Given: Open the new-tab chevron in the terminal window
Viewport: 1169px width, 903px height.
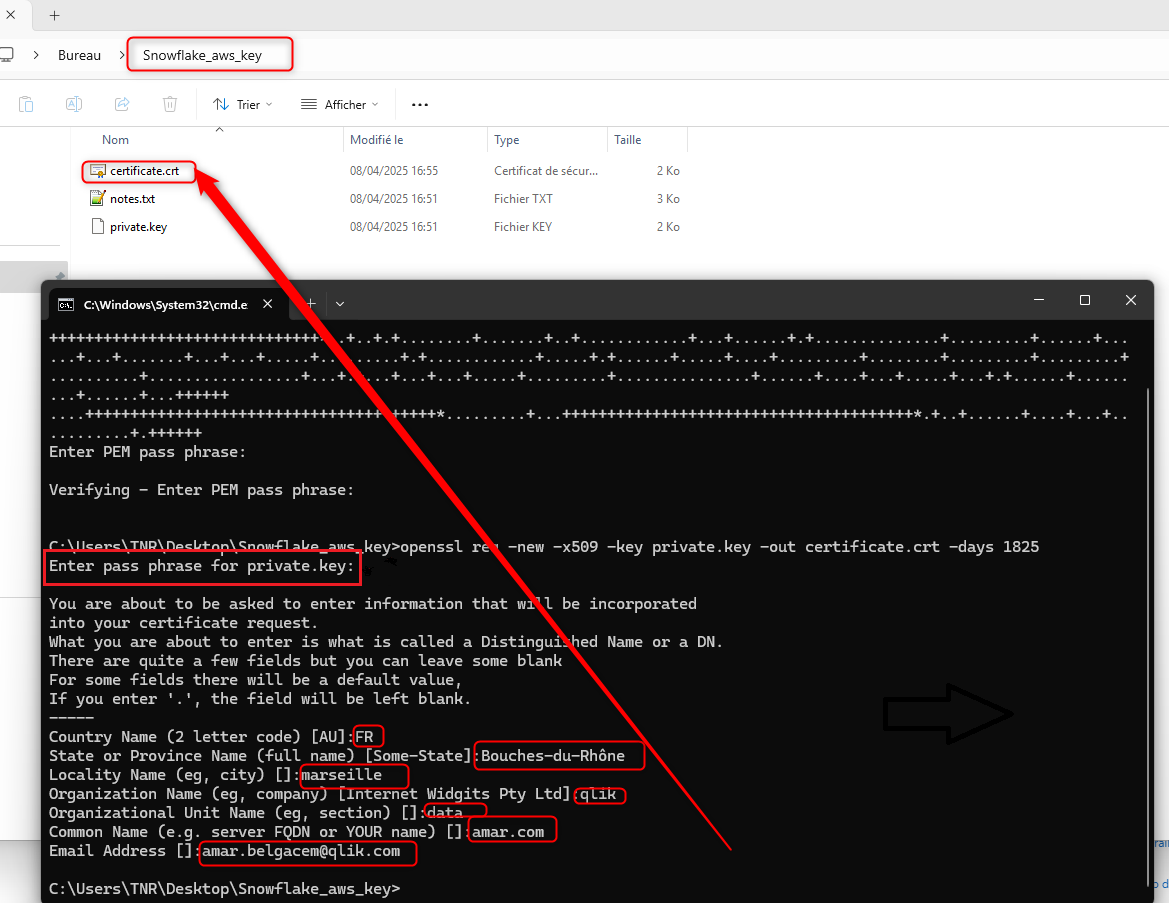Looking at the screenshot, I should 338,302.
